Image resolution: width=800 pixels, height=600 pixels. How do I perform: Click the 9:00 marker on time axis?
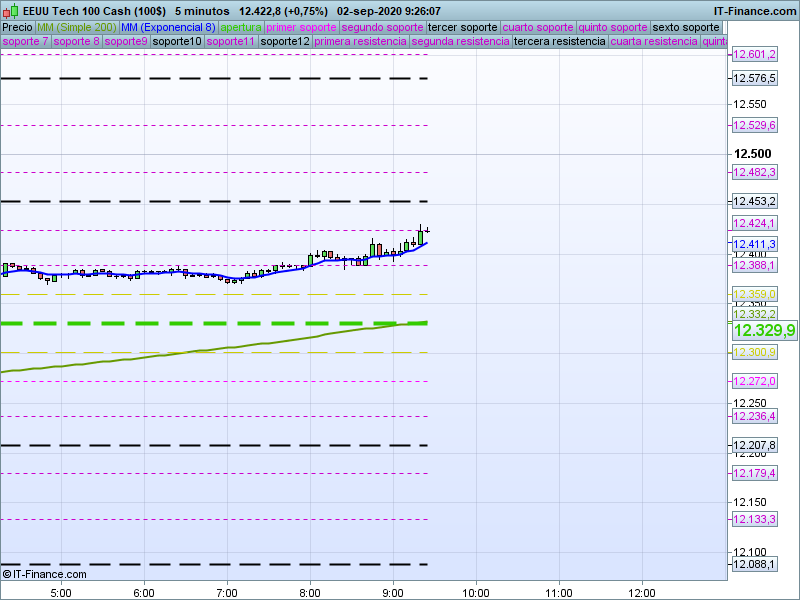tap(393, 591)
